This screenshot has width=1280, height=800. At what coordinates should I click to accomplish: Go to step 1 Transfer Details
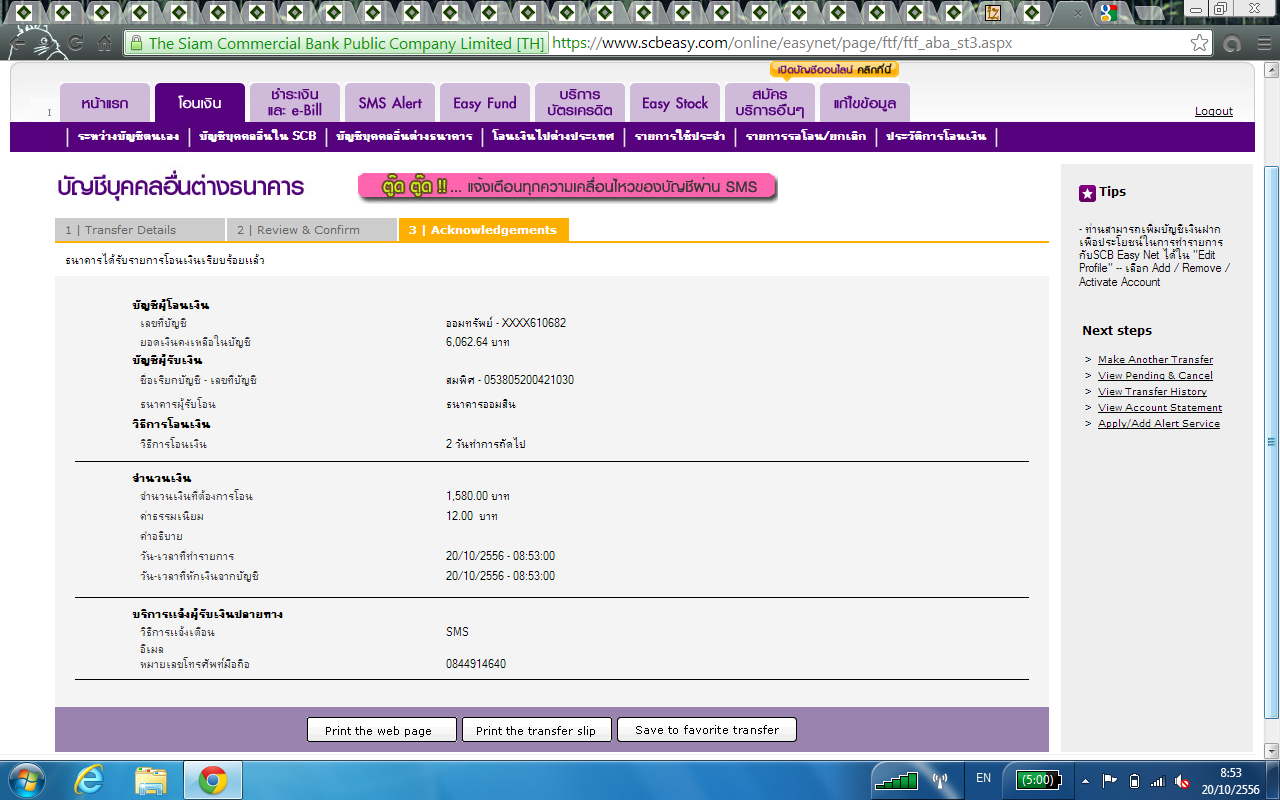pos(140,230)
